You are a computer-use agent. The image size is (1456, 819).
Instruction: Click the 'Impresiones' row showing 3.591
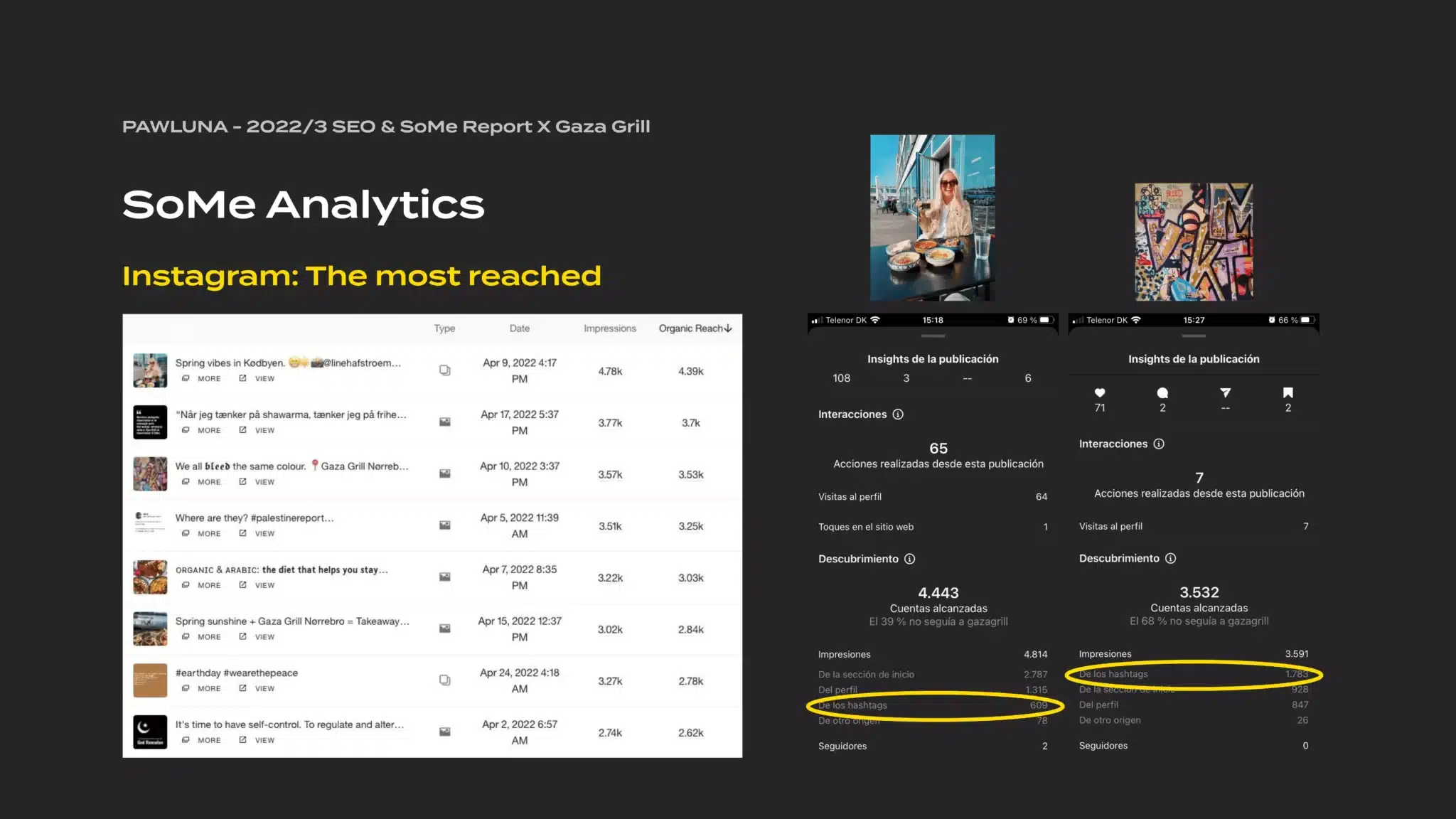pos(1194,654)
